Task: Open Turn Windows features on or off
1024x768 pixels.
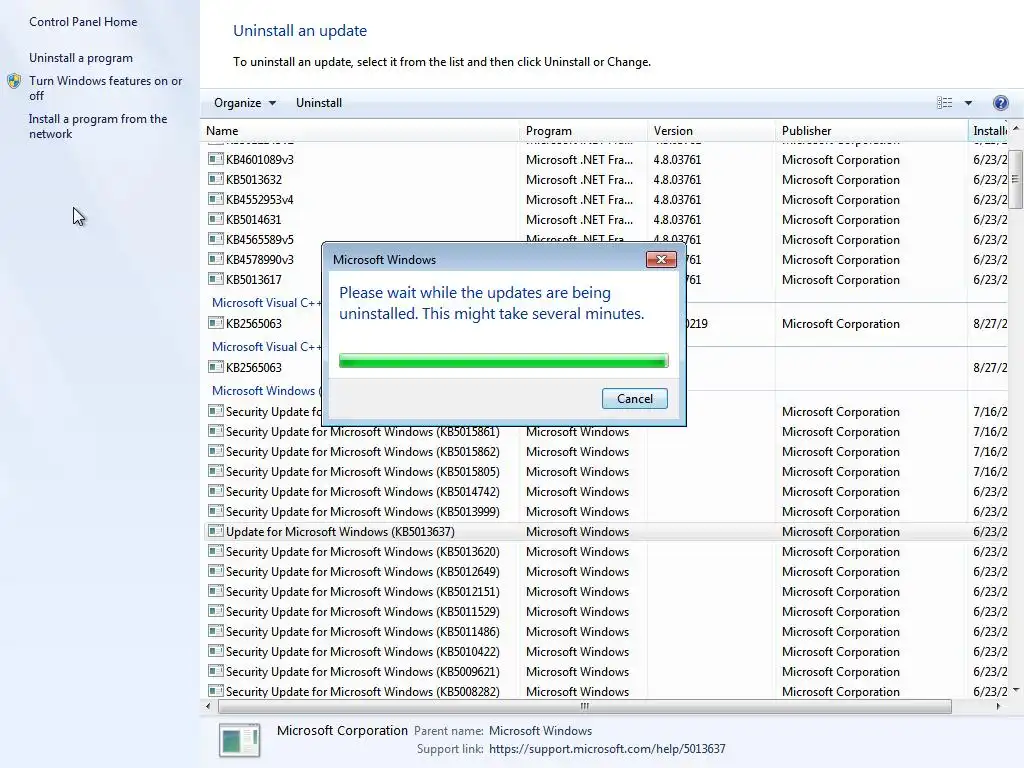Action: (x=105, y=88)
